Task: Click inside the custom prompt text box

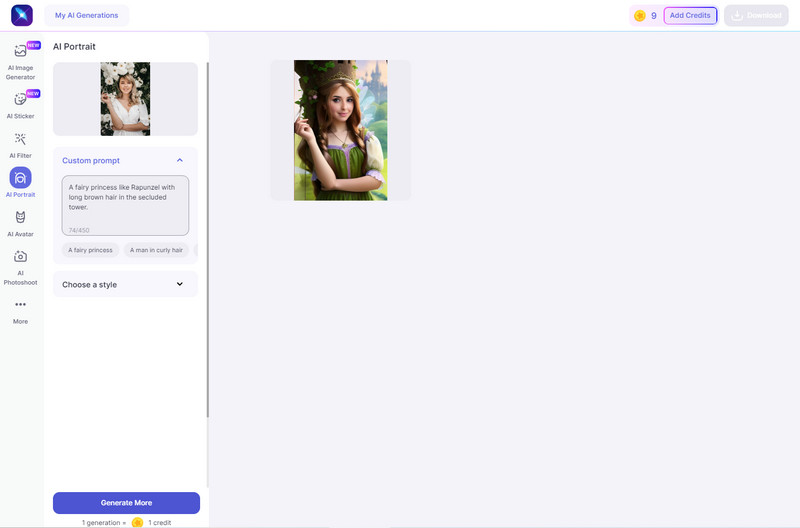Action: (125, 200)
